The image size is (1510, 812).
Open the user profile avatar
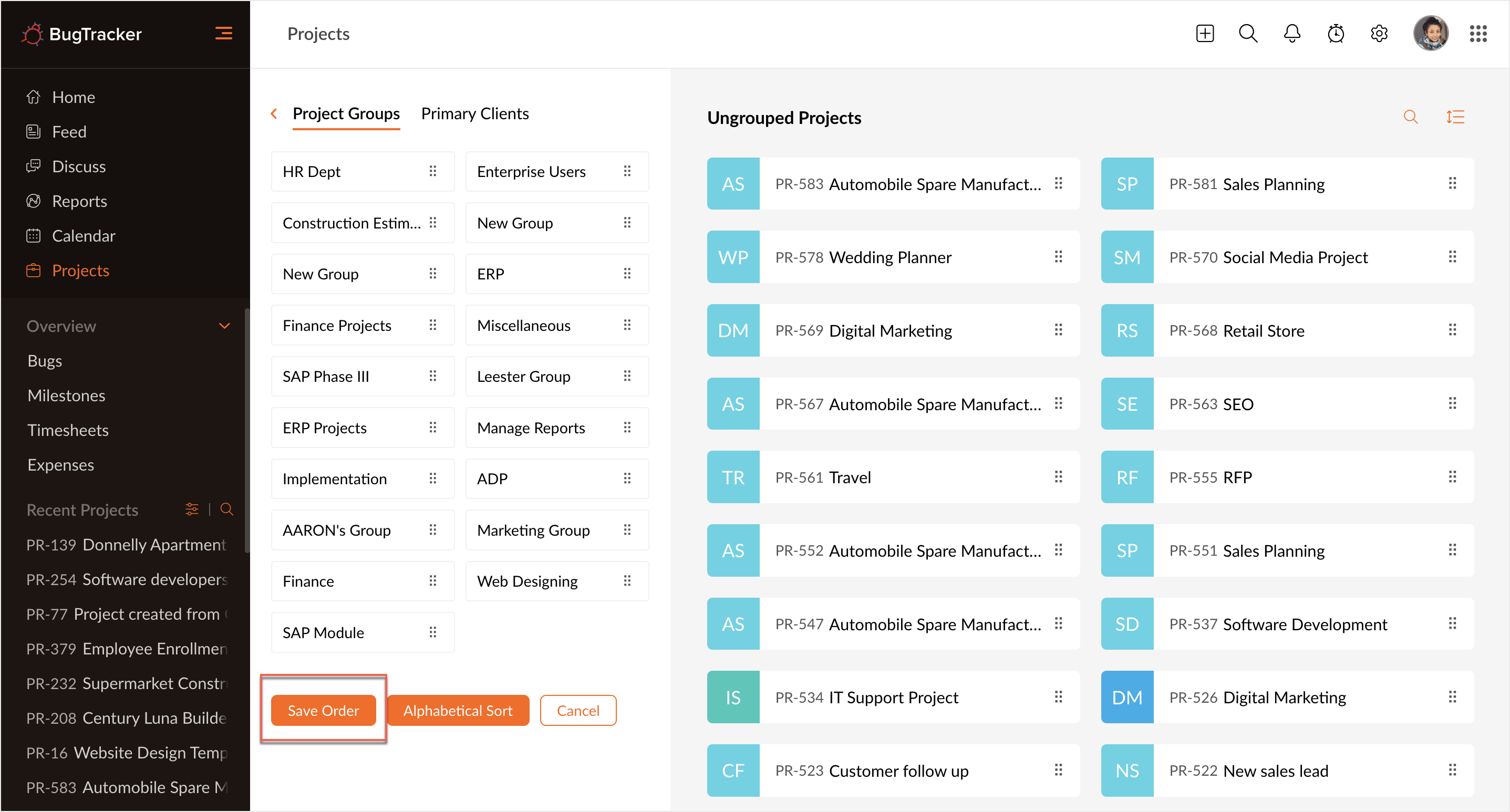(x=1430, y=34)
